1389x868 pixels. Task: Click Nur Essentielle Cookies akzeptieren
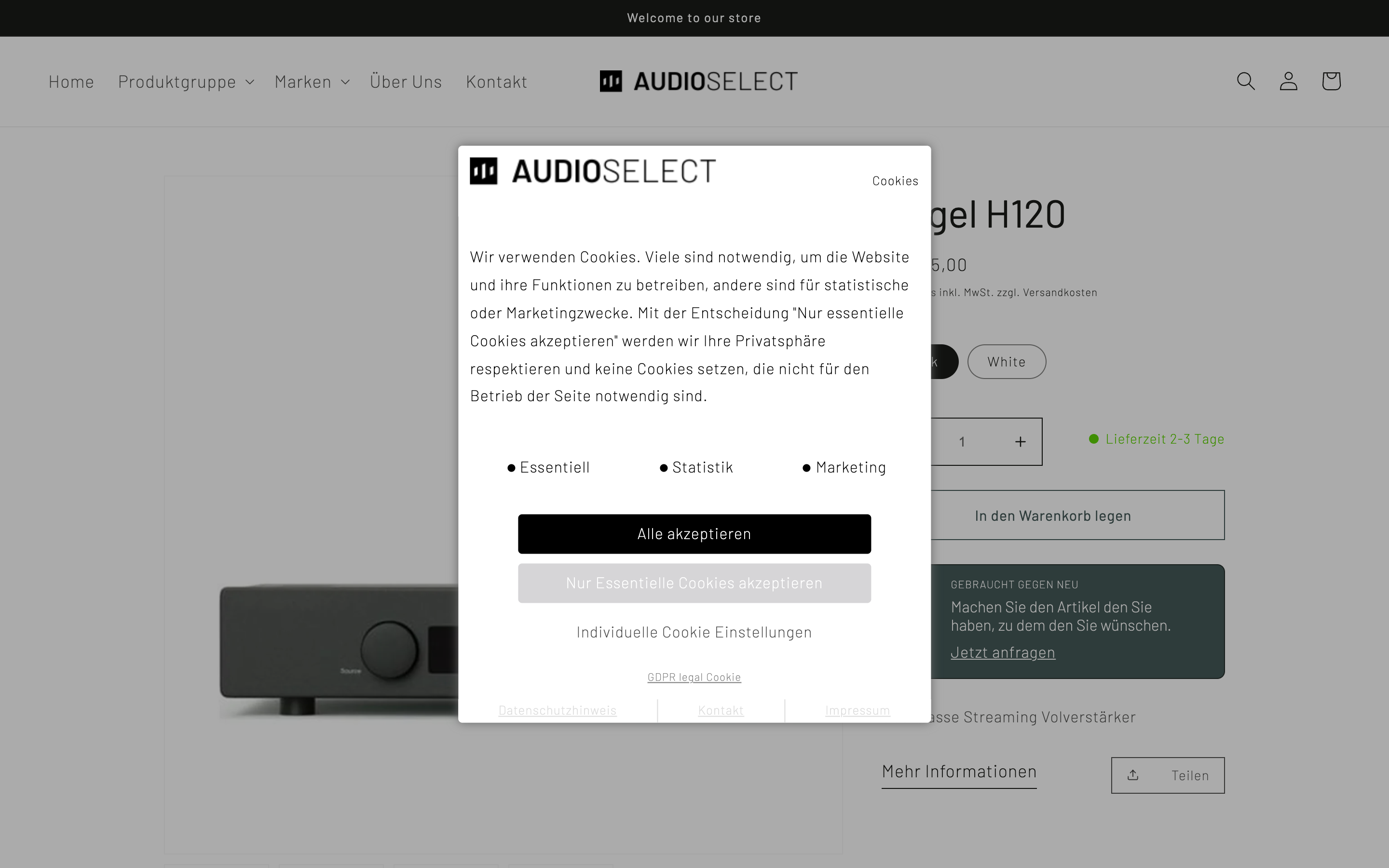pos(694,583)
